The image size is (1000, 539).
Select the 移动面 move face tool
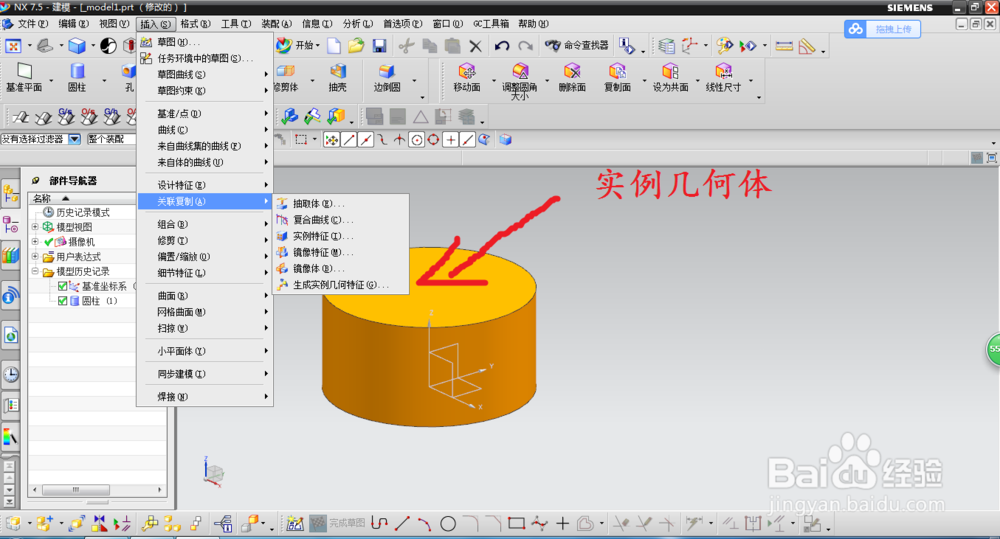467,78
